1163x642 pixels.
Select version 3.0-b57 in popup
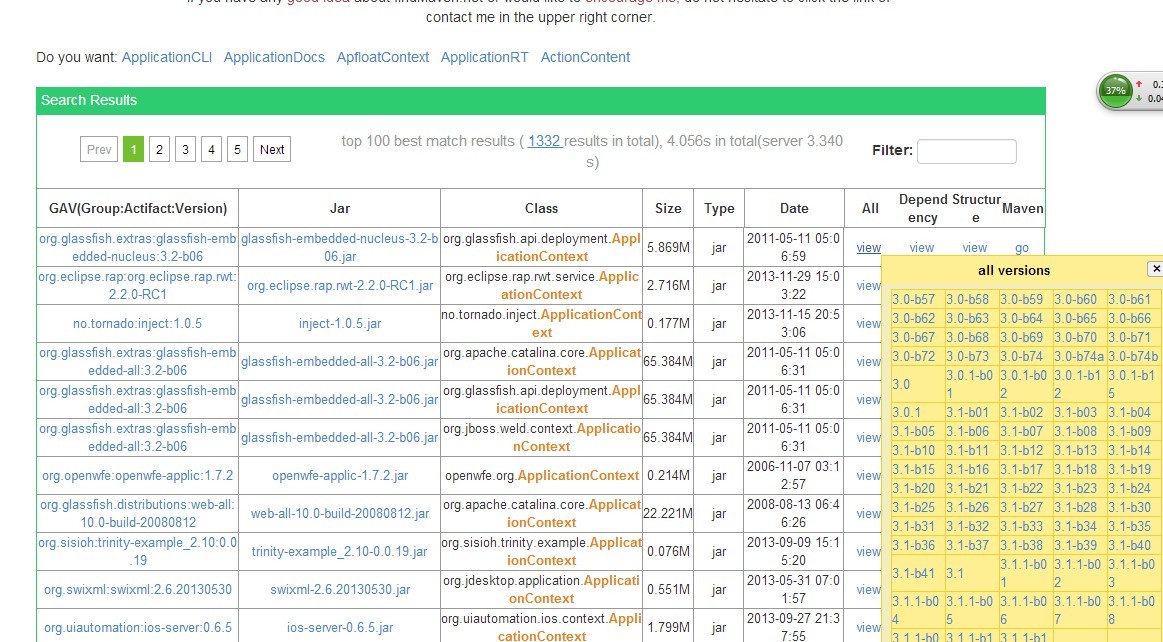913,300
